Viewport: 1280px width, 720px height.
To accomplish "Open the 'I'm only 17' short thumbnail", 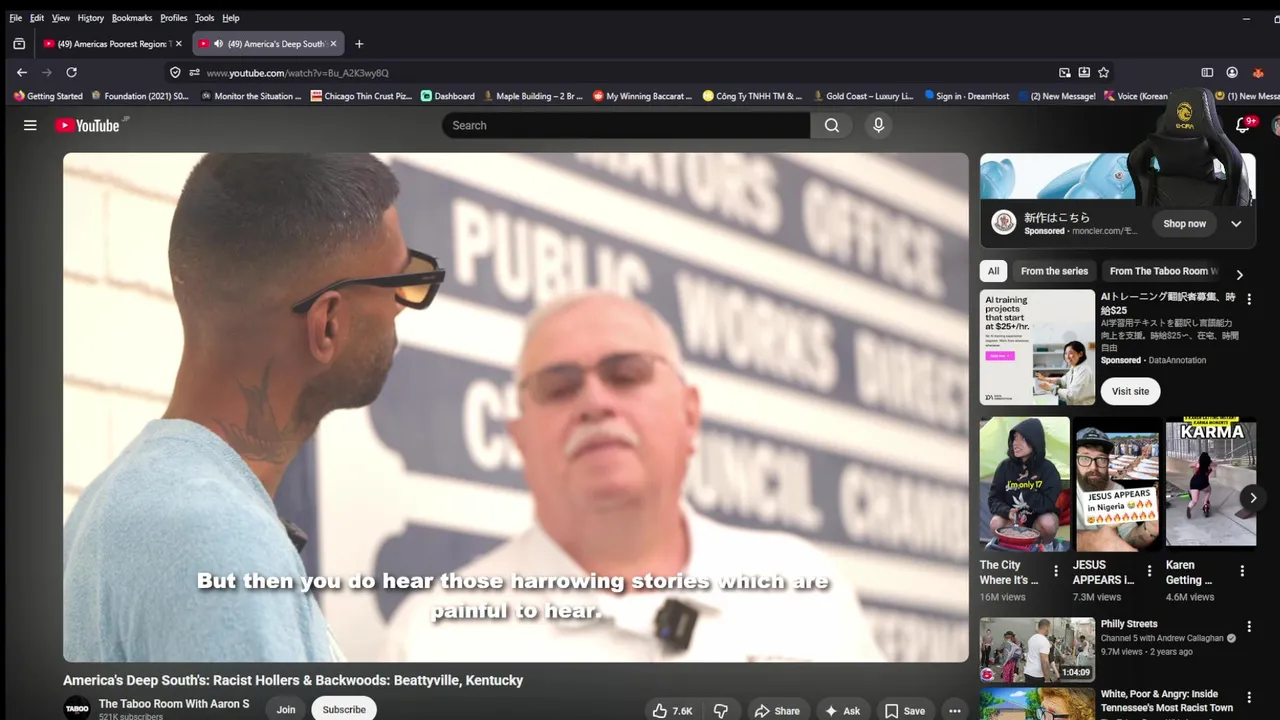I will coord(1025,484).
